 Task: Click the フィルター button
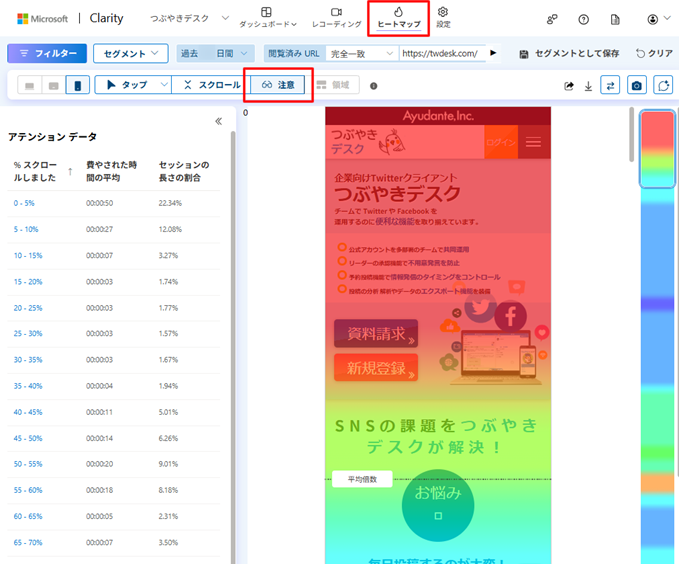coord(47,53)
